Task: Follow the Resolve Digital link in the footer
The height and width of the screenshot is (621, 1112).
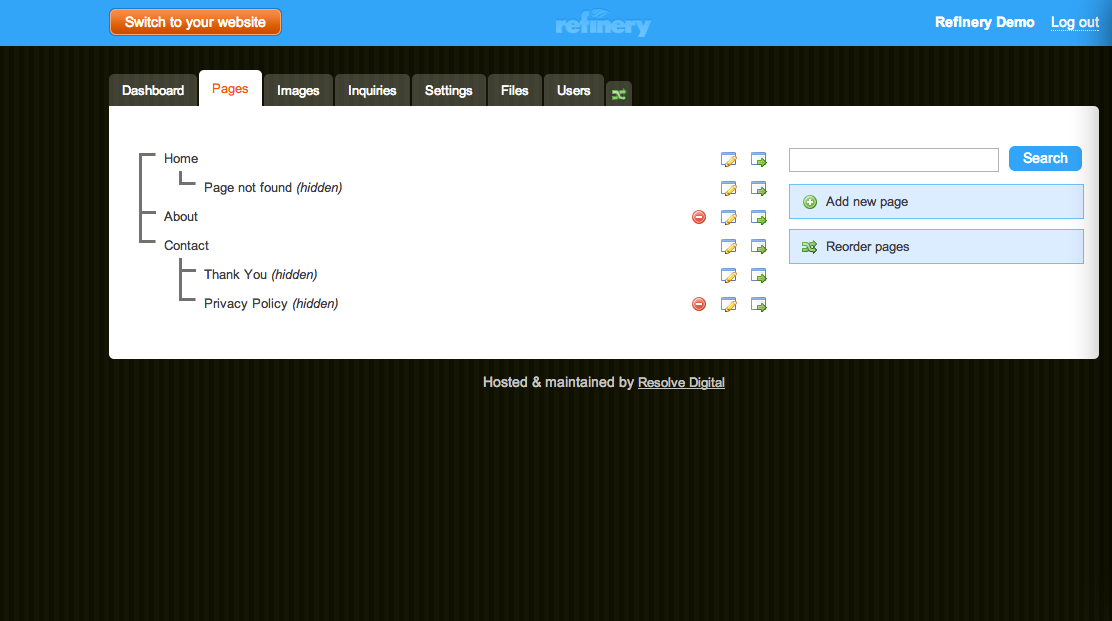Action: tap(681, 382)
